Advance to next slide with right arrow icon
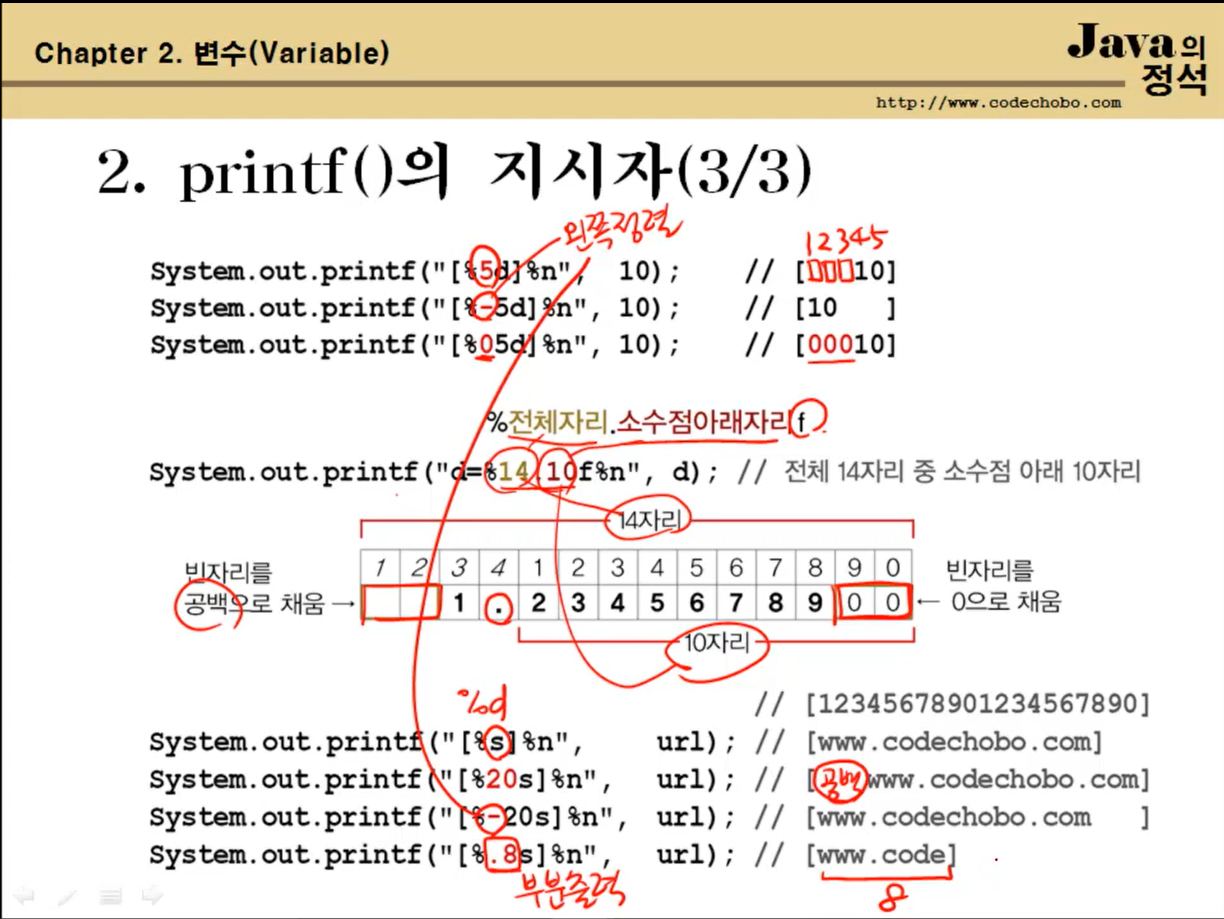 coord(152,895)
